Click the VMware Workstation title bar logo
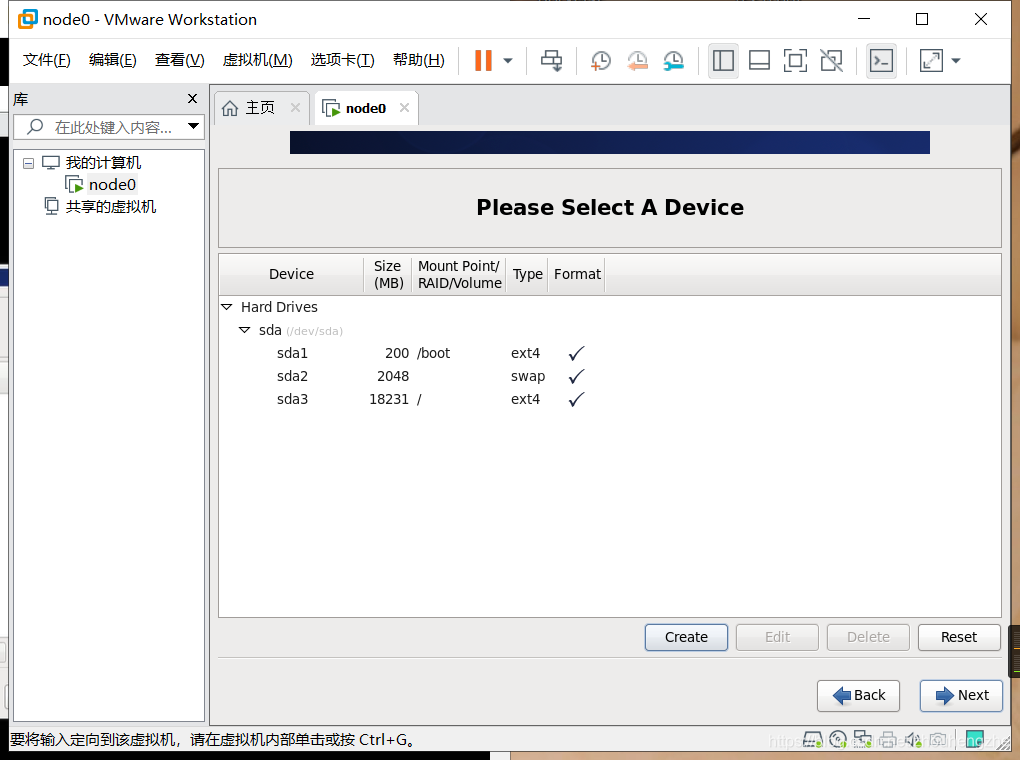1020x760 pixels. 27,20
